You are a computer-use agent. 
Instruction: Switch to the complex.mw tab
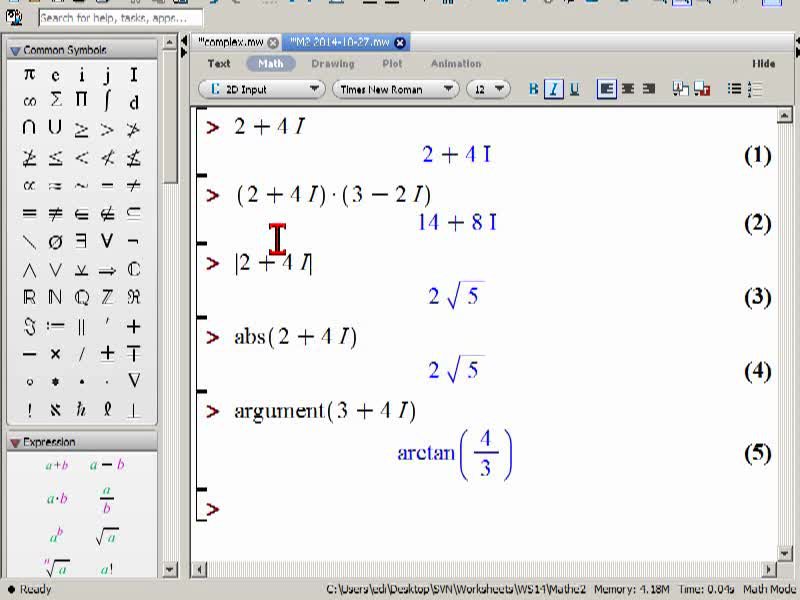coord(231,42)
